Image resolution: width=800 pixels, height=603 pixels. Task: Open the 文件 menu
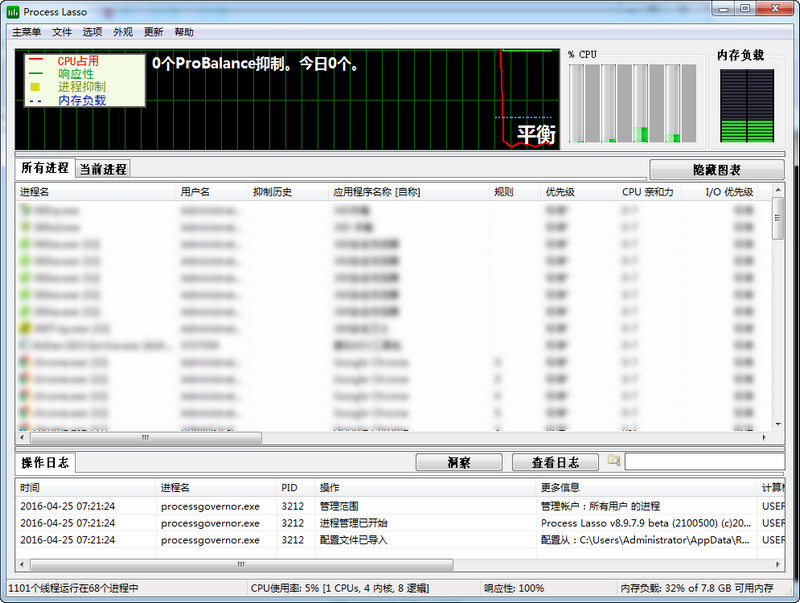[62, 32]
